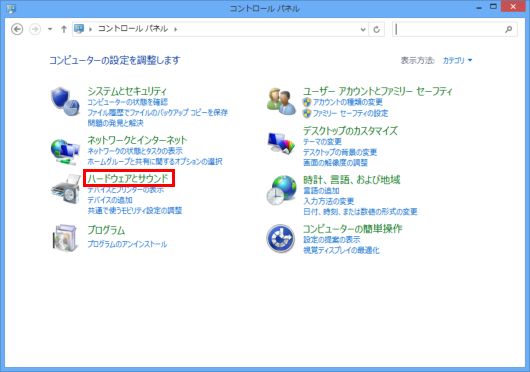Viewport: 530px width, 372px height.
Task: Click the Desktop Customization monitor icon
Action: [x=281, y=143]
